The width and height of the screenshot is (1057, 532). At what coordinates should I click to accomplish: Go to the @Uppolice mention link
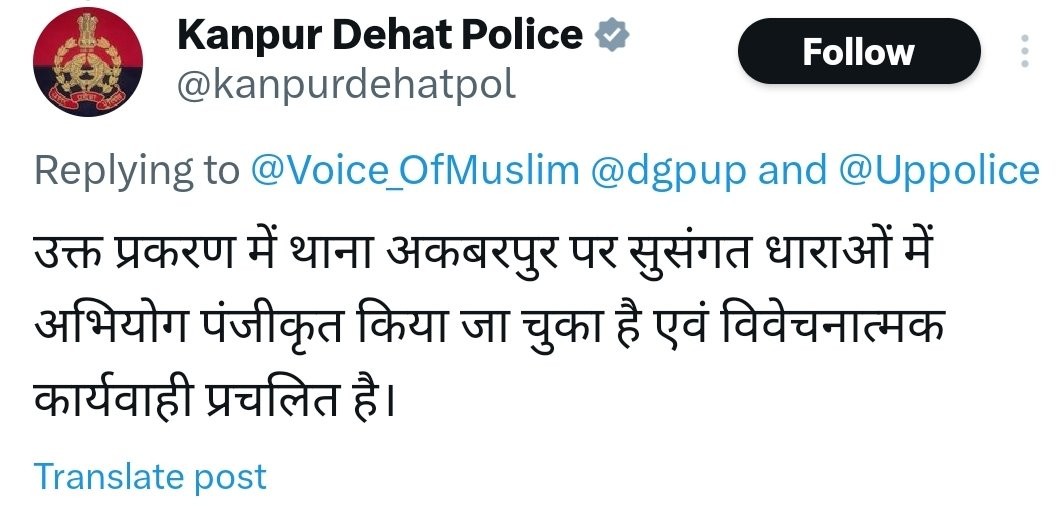(939, 171)
